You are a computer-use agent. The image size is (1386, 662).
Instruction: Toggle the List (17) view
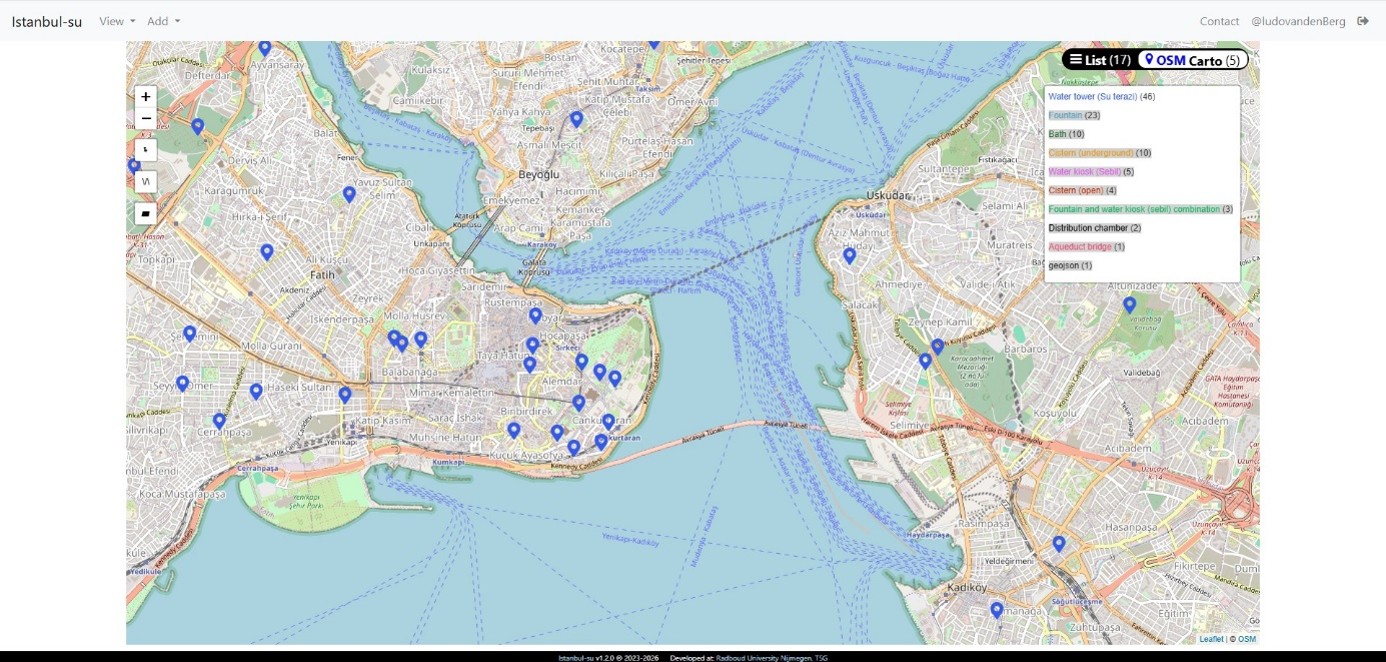[1100, 60]
